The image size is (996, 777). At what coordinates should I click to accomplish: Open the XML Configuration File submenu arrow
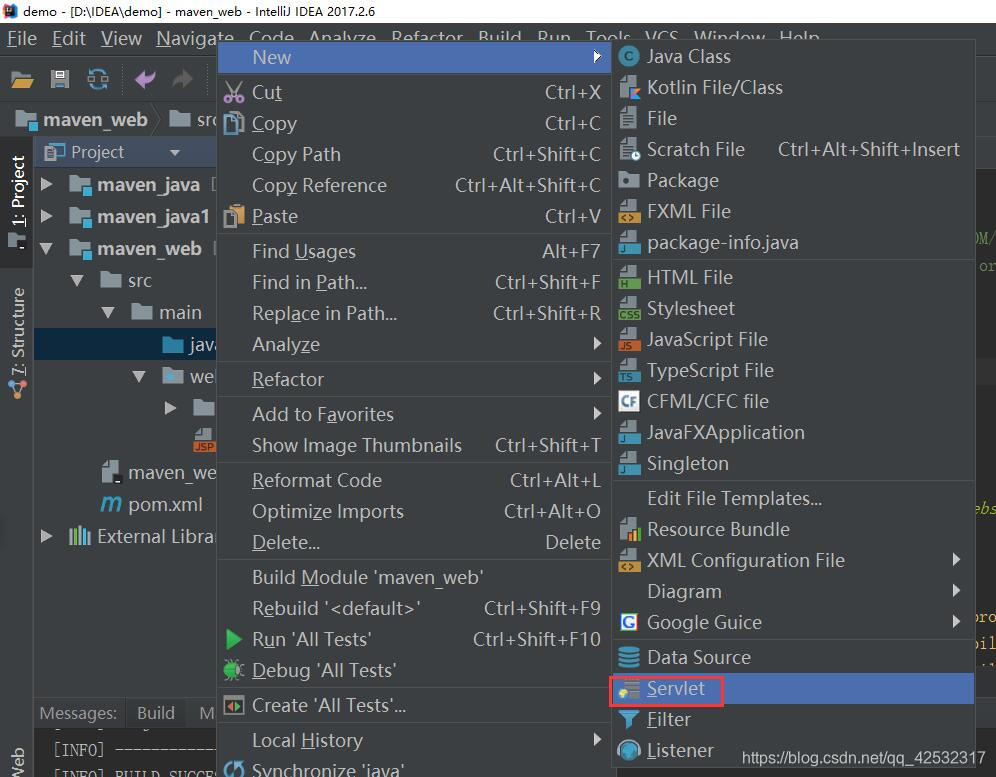957,560
